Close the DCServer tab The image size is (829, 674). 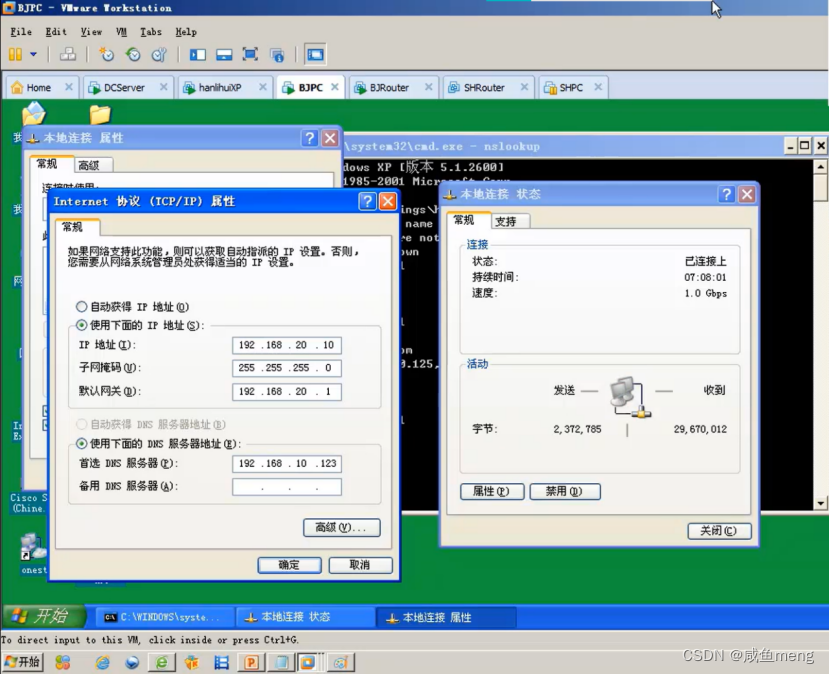coord(164,87)
